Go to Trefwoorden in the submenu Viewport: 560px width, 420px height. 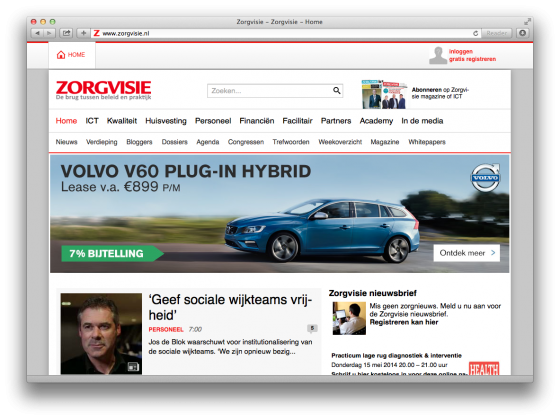(291, 142)
